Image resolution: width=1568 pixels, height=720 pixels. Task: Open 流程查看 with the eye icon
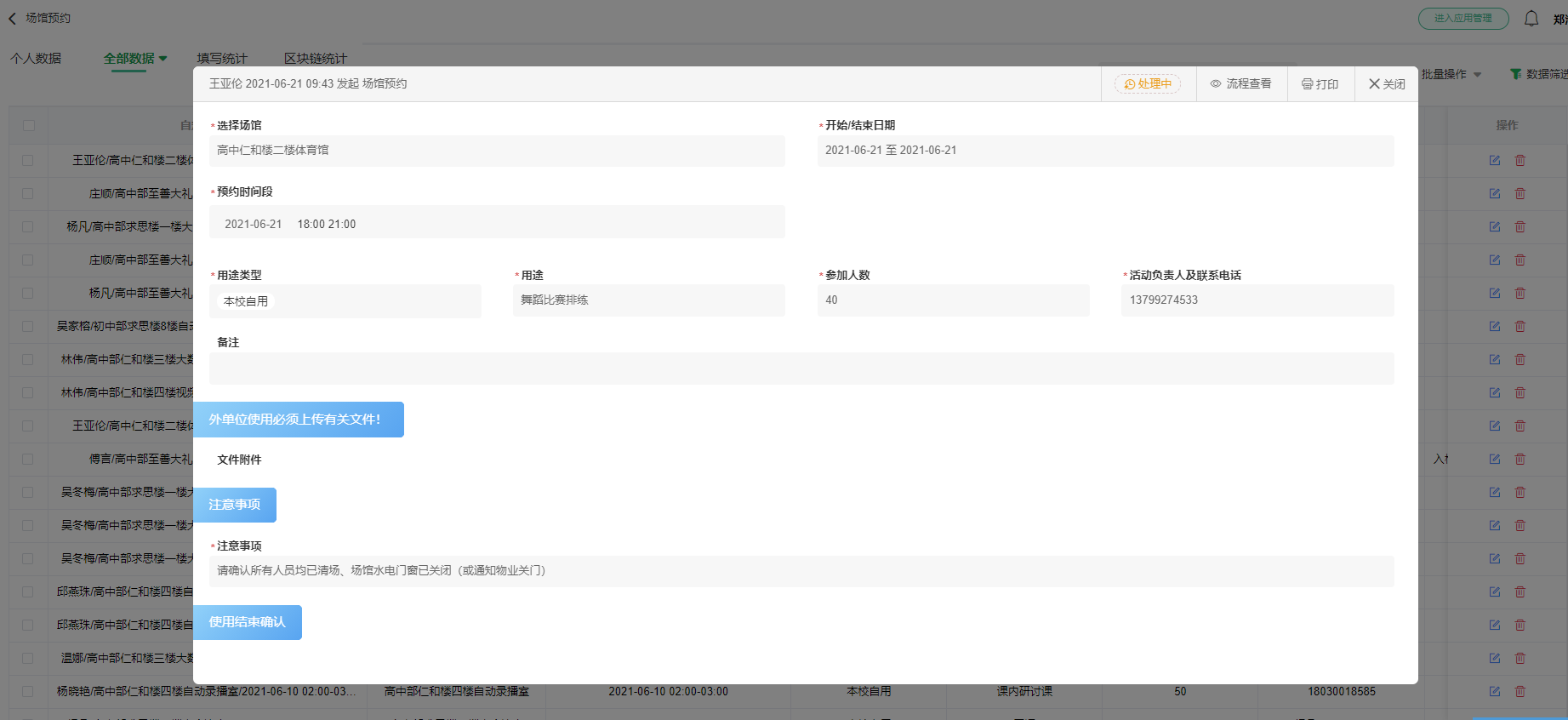(1240, 83)
